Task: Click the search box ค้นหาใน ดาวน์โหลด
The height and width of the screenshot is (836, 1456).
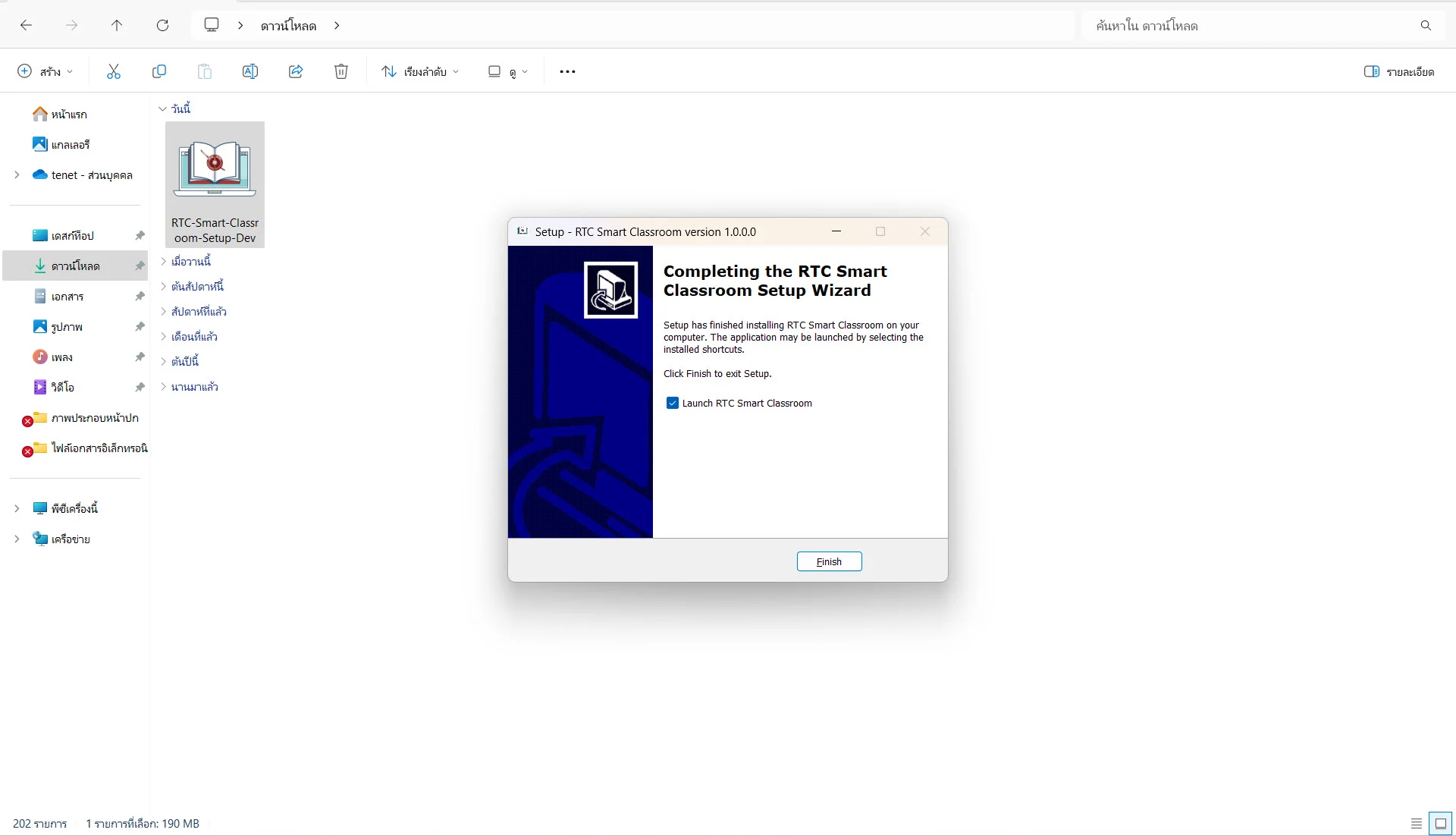Action: click(1251, 26)
